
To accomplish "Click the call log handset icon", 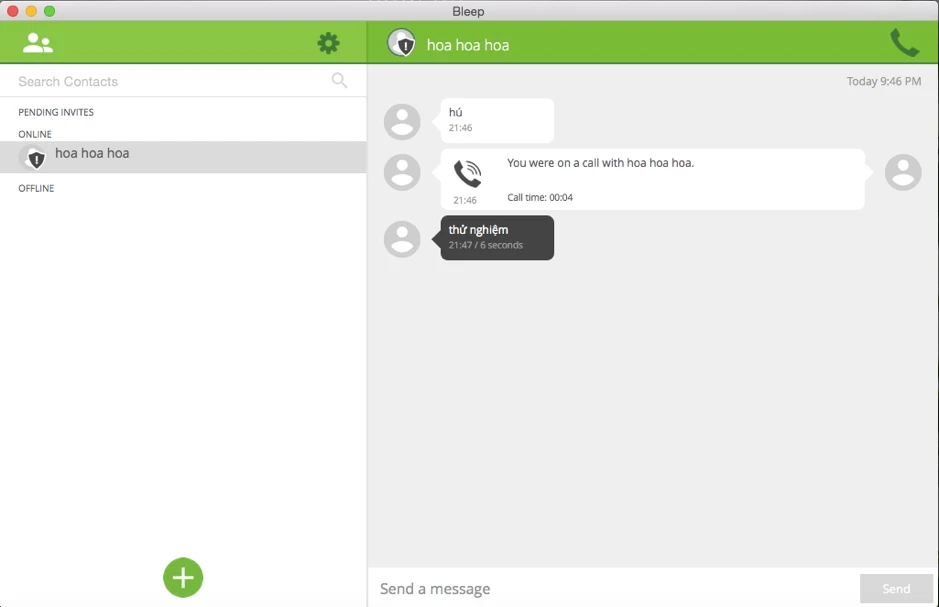I will pyautogui.click(x=467, y=174).
